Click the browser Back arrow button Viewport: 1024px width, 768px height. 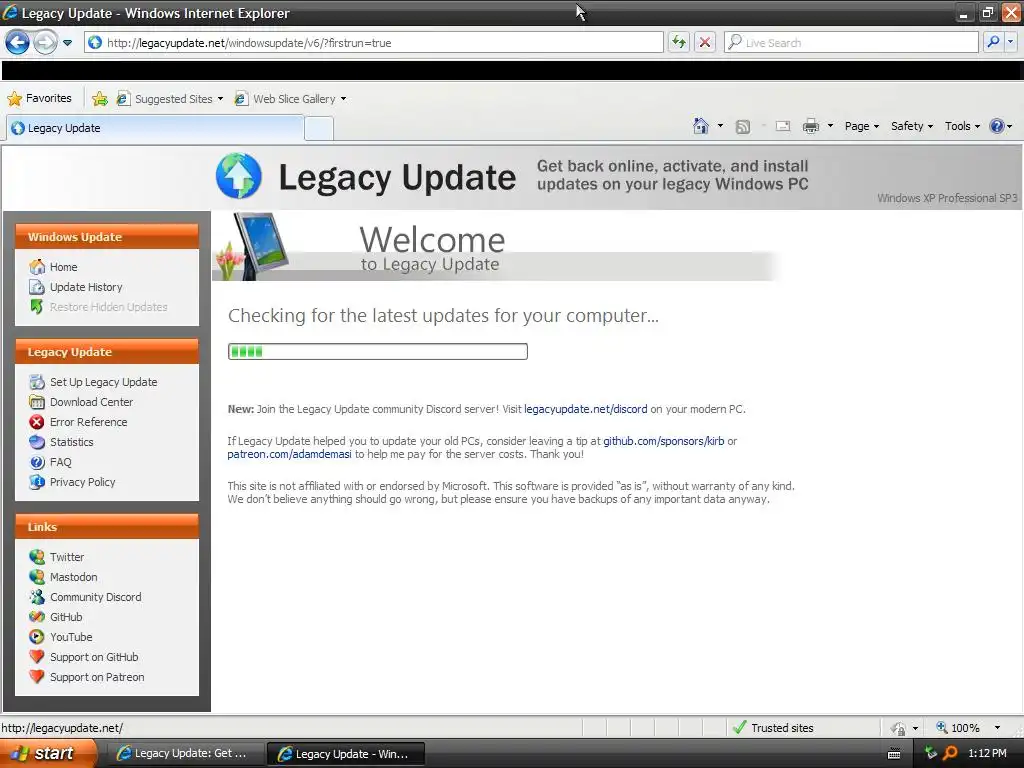coord(18,43)
